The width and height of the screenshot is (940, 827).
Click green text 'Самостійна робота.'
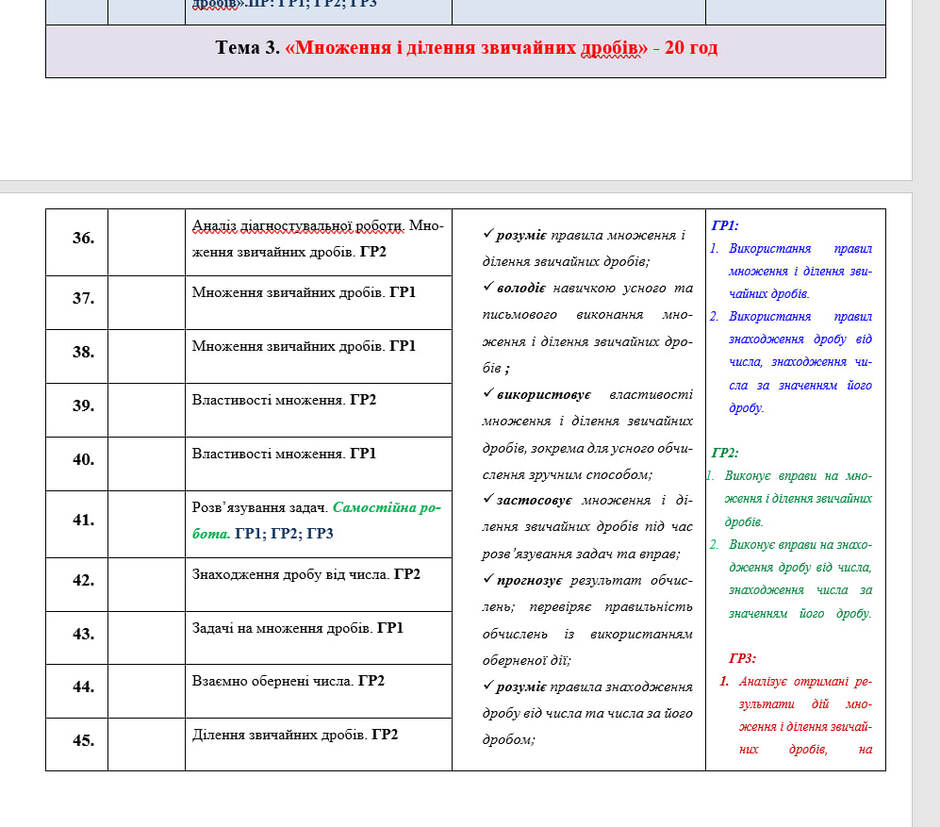[x=317, y=520]
